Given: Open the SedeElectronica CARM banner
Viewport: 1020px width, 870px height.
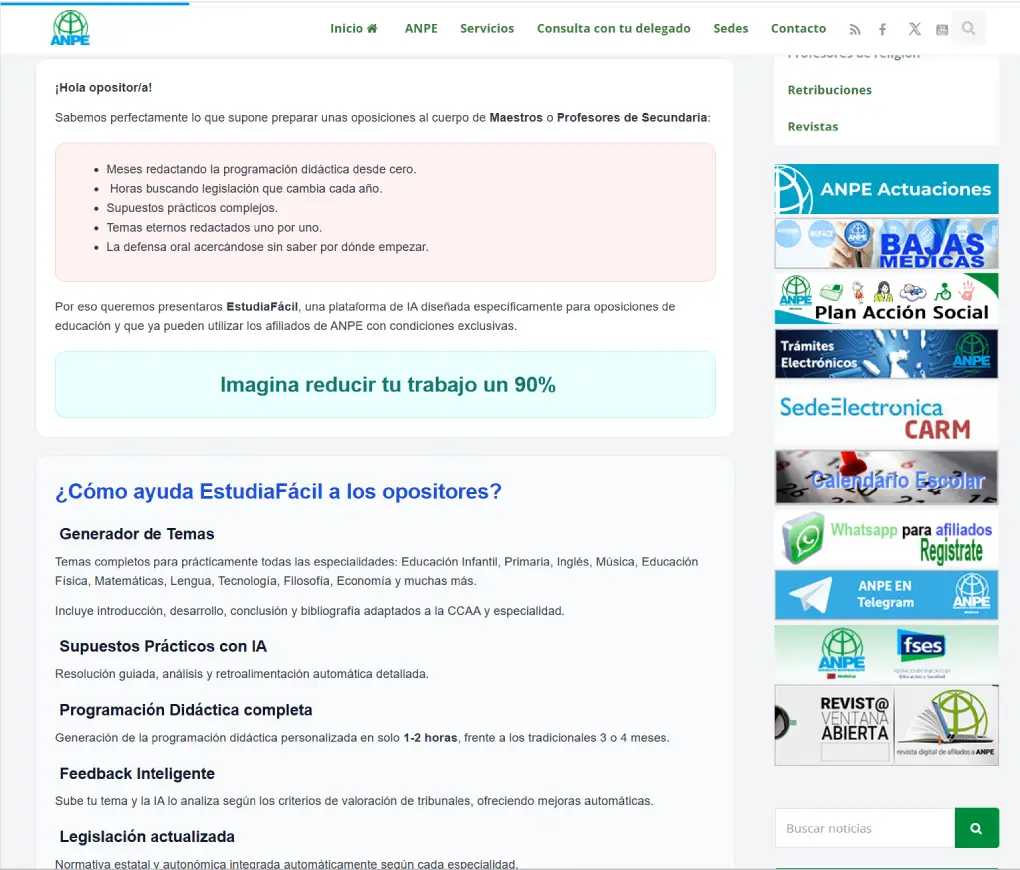Looking at the screenshot, I should tap(886, 415).
